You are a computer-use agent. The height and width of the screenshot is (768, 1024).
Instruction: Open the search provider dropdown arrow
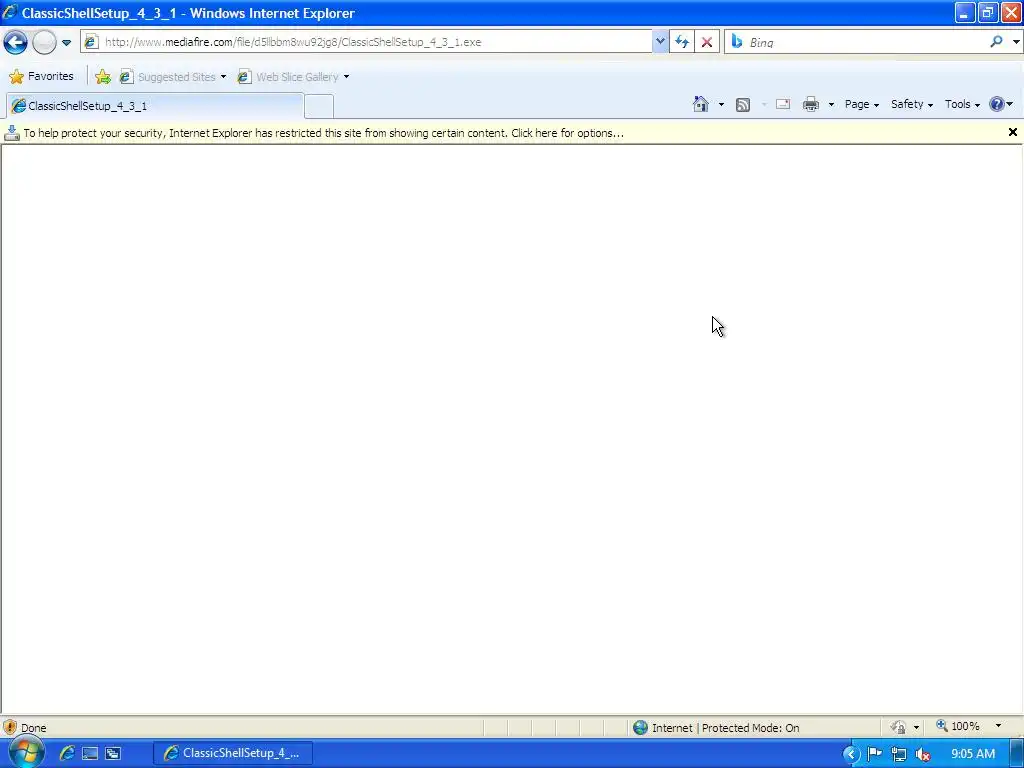click(x=1016, y=42)
